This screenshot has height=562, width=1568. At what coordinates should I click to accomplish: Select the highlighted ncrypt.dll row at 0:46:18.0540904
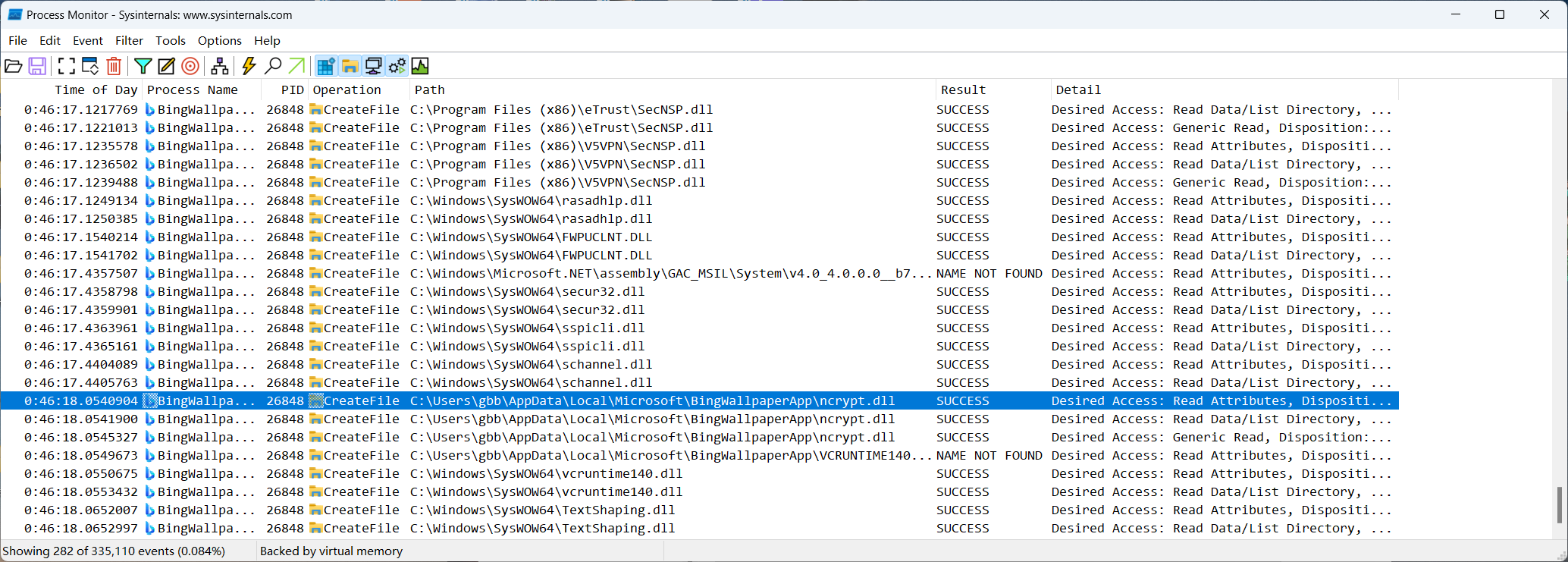tap(700, 400)
